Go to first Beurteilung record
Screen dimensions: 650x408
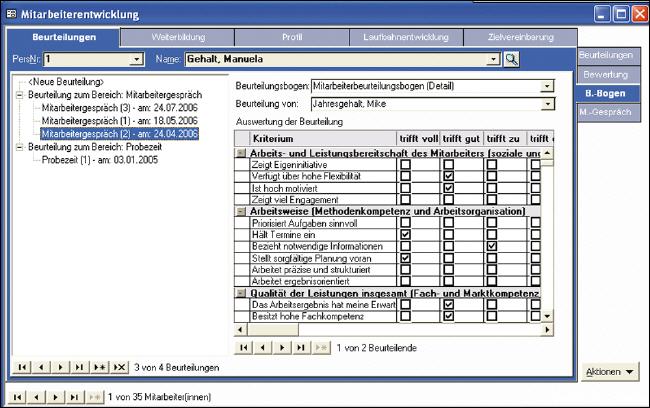pyautogui.click(x=22, y=367)
